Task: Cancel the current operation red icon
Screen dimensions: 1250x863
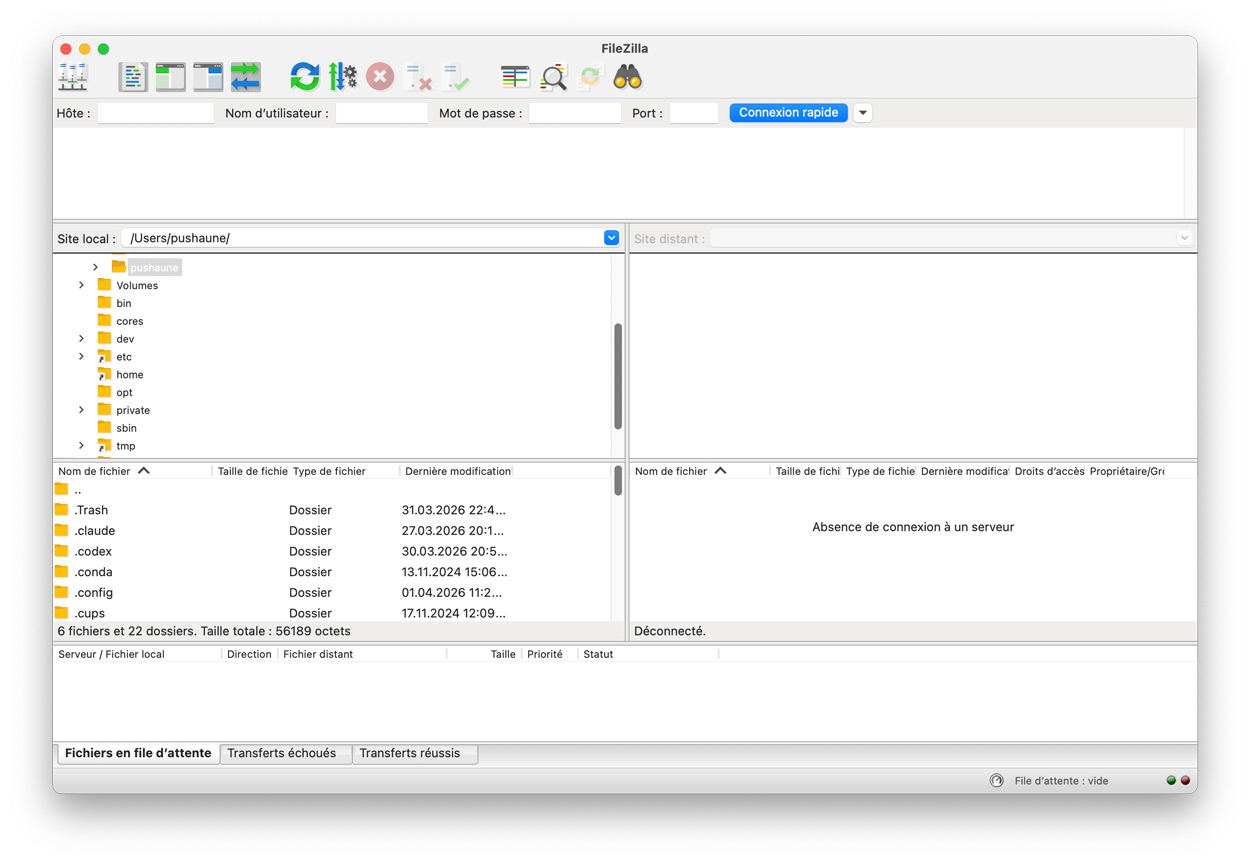Action: click(380, 77)
